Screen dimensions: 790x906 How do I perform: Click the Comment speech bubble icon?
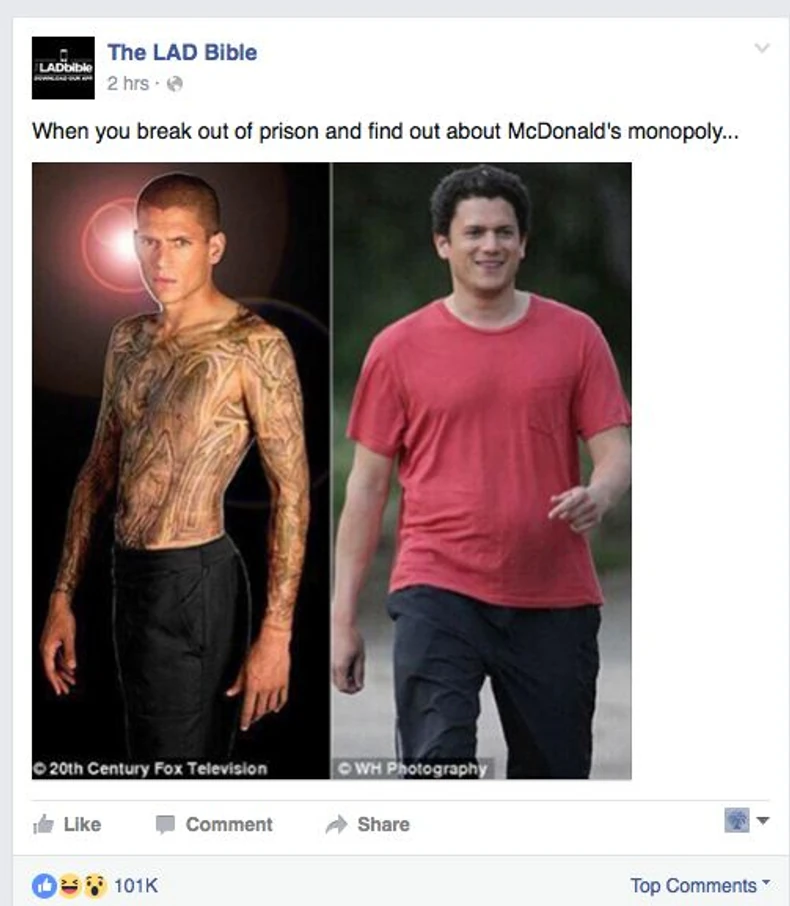(165, 825)
